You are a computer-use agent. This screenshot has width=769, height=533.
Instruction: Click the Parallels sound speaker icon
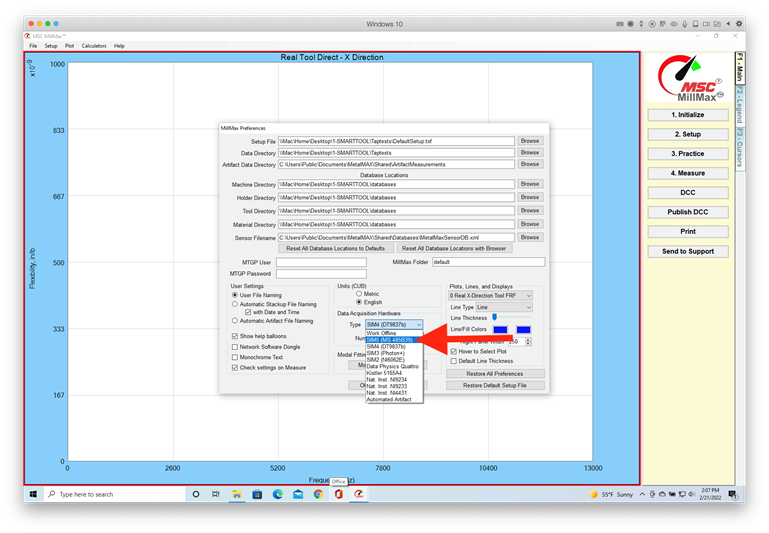674,24
